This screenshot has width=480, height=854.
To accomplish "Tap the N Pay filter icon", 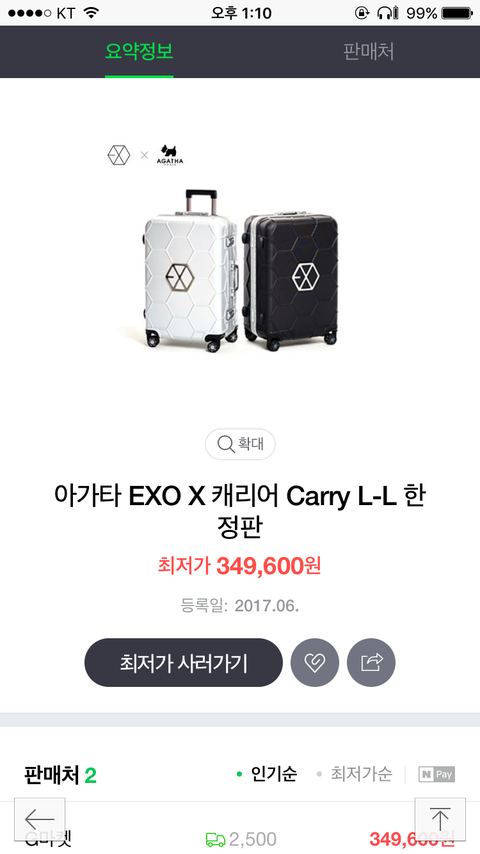I will (x=436, y=774).
